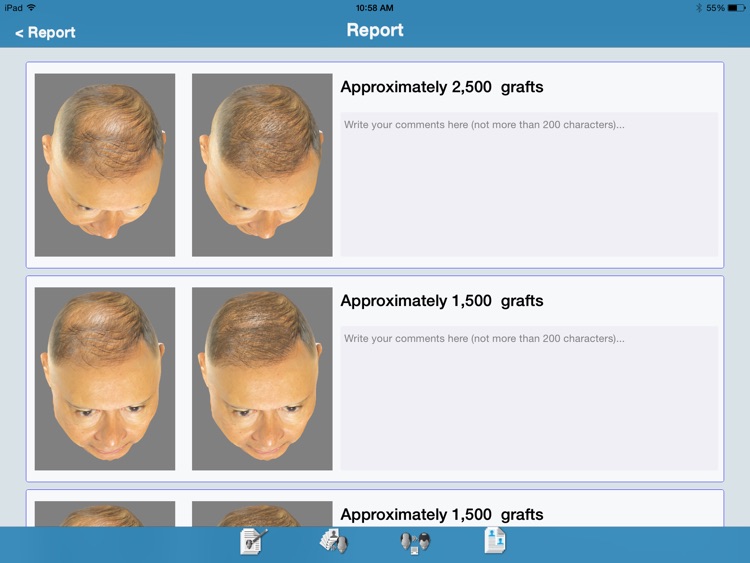Select the before photo in second card
The image size is (750, 563).
(105, 378)
